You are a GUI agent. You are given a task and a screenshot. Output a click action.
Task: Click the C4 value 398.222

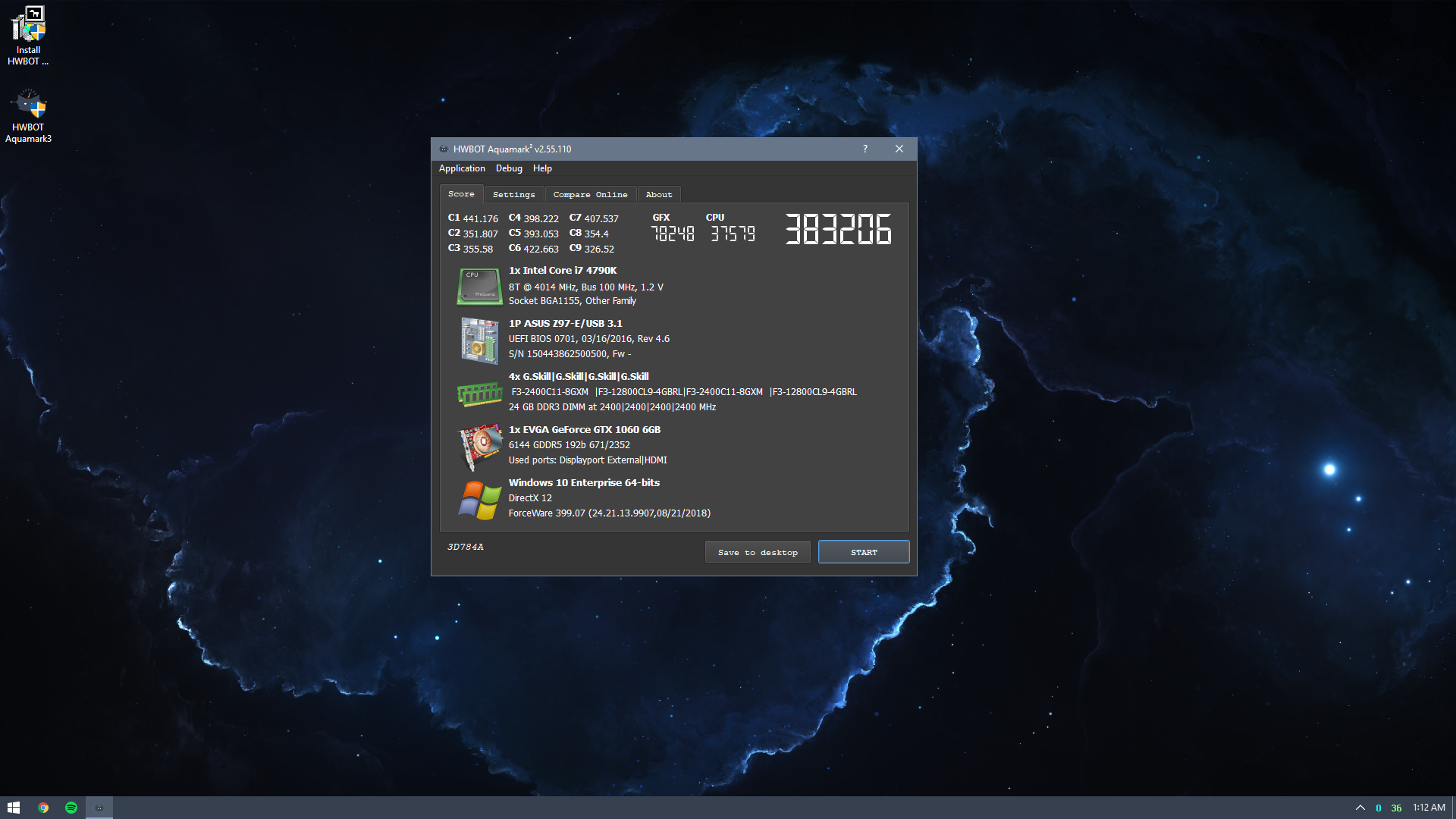(x=541, y=218)
